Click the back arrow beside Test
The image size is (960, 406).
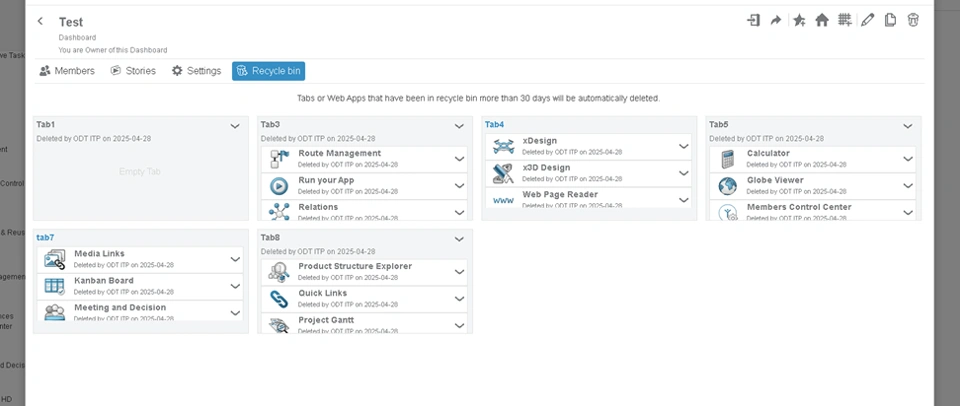(40, 21)
